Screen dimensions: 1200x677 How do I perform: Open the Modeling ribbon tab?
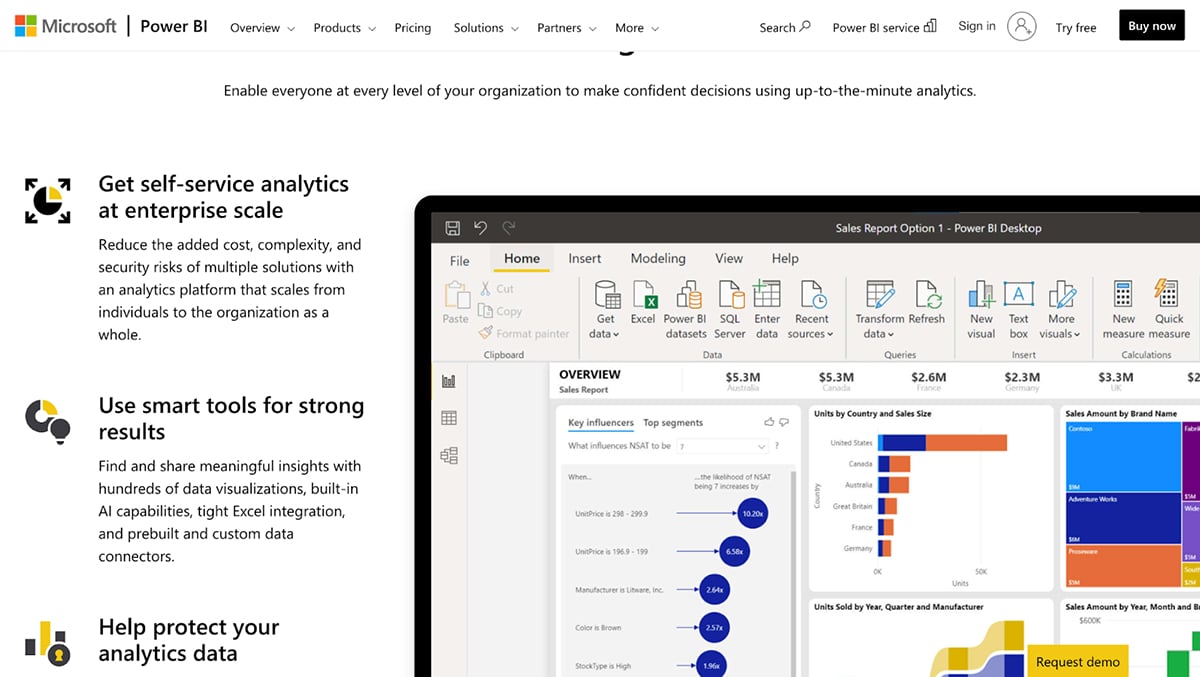click(x=658, y=258)
